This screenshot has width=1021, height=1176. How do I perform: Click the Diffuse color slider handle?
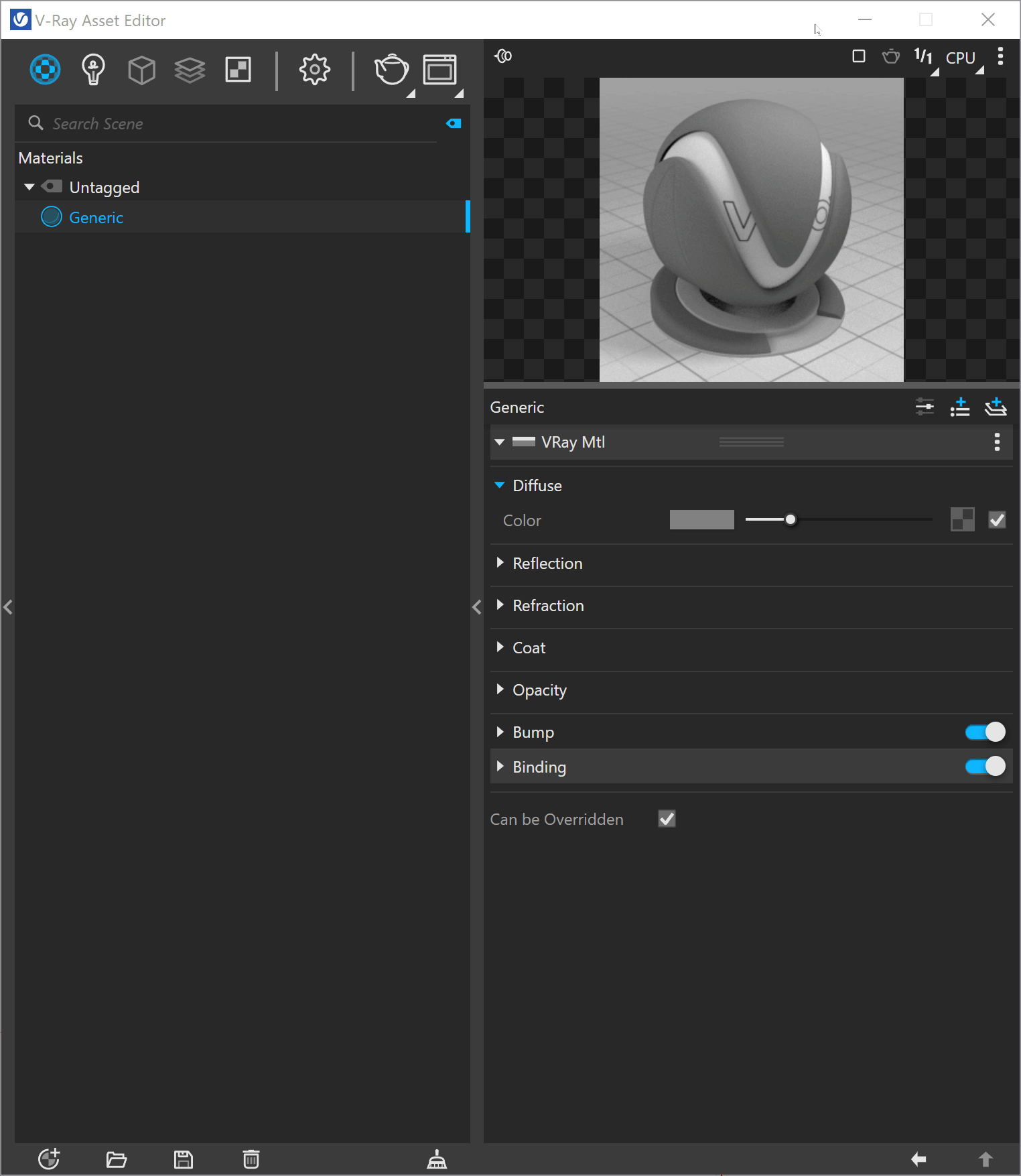[791, 520]
